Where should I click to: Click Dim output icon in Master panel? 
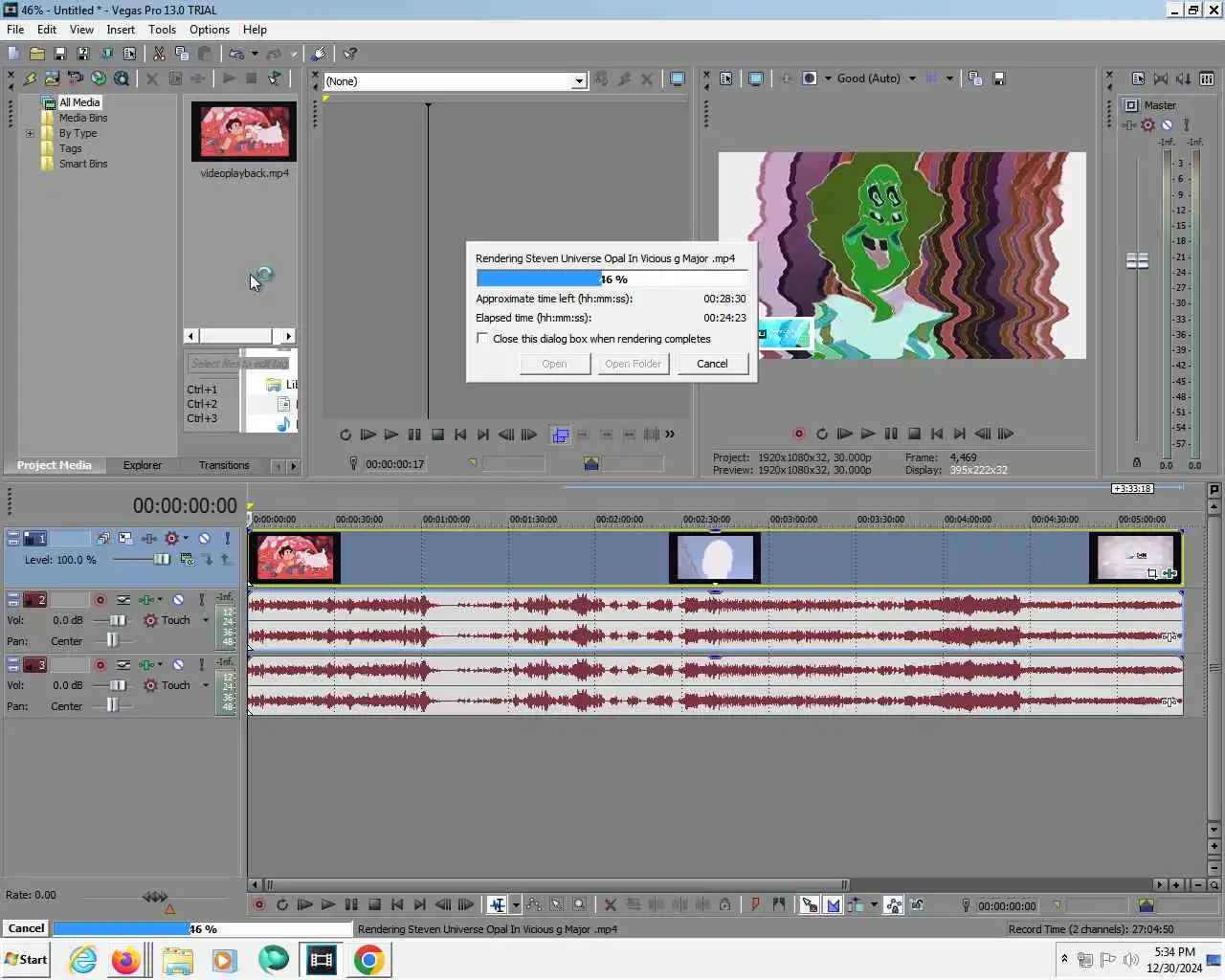coord(1184,78)
